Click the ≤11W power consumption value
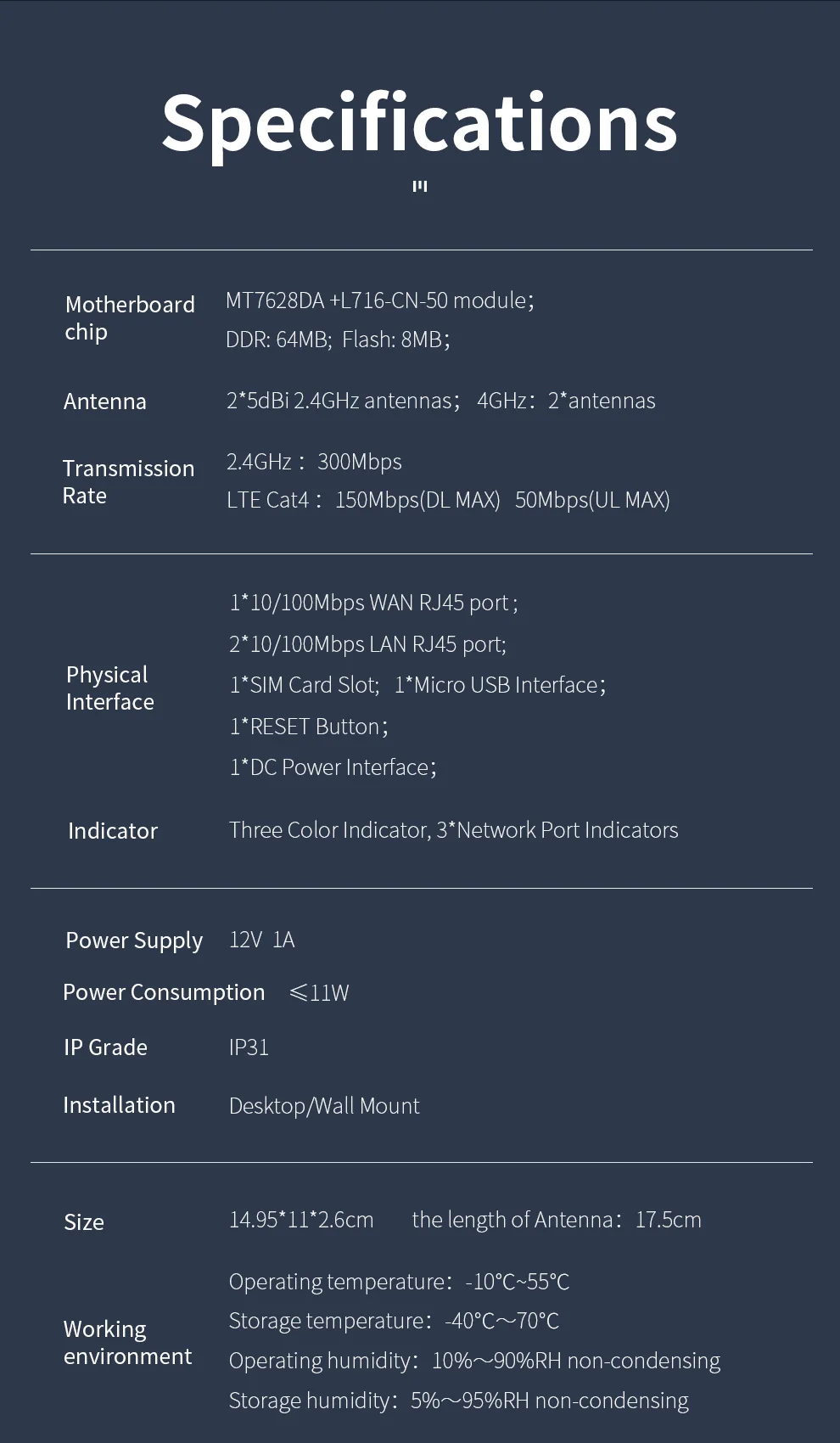Screen dimensions: 840x1443 pyautogui.click(x=319, y=993)
